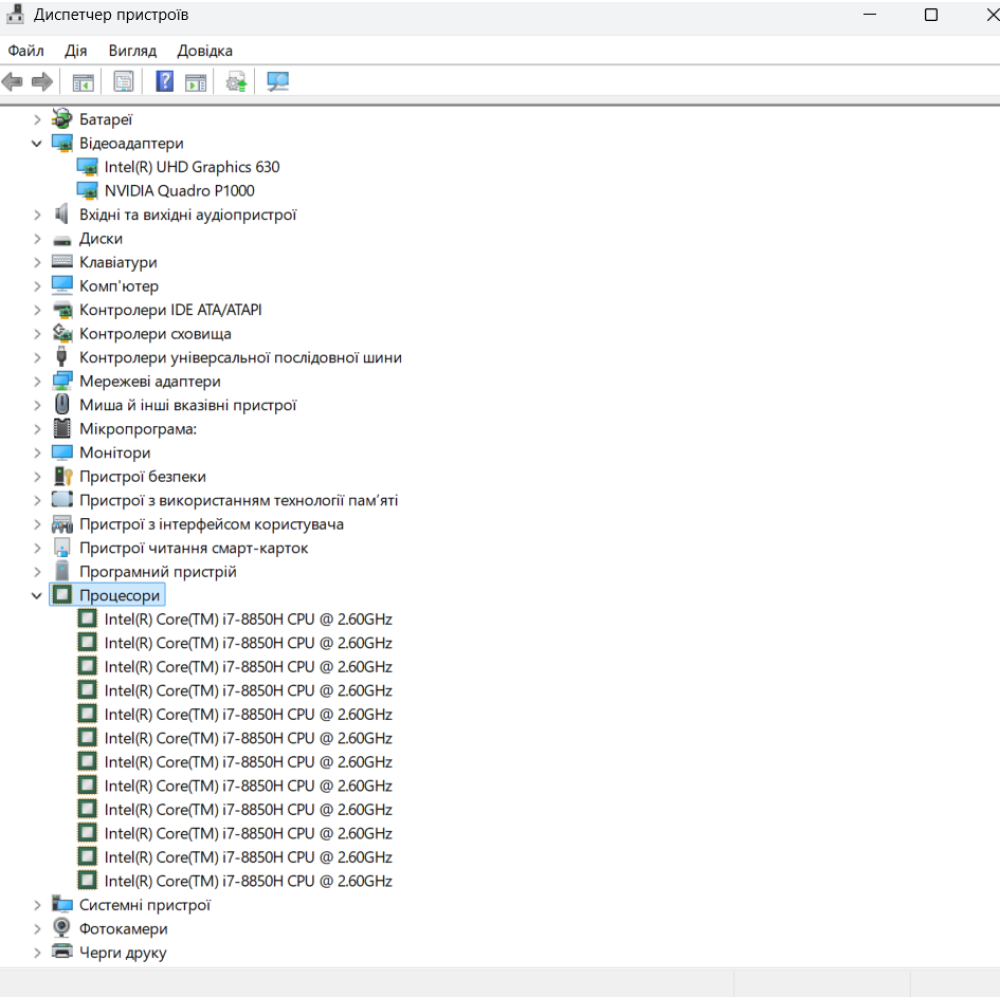Viewport: 1000px width, 1000px height.
Task: Click the scan for hardware changes icon
Action: point(278,82)
